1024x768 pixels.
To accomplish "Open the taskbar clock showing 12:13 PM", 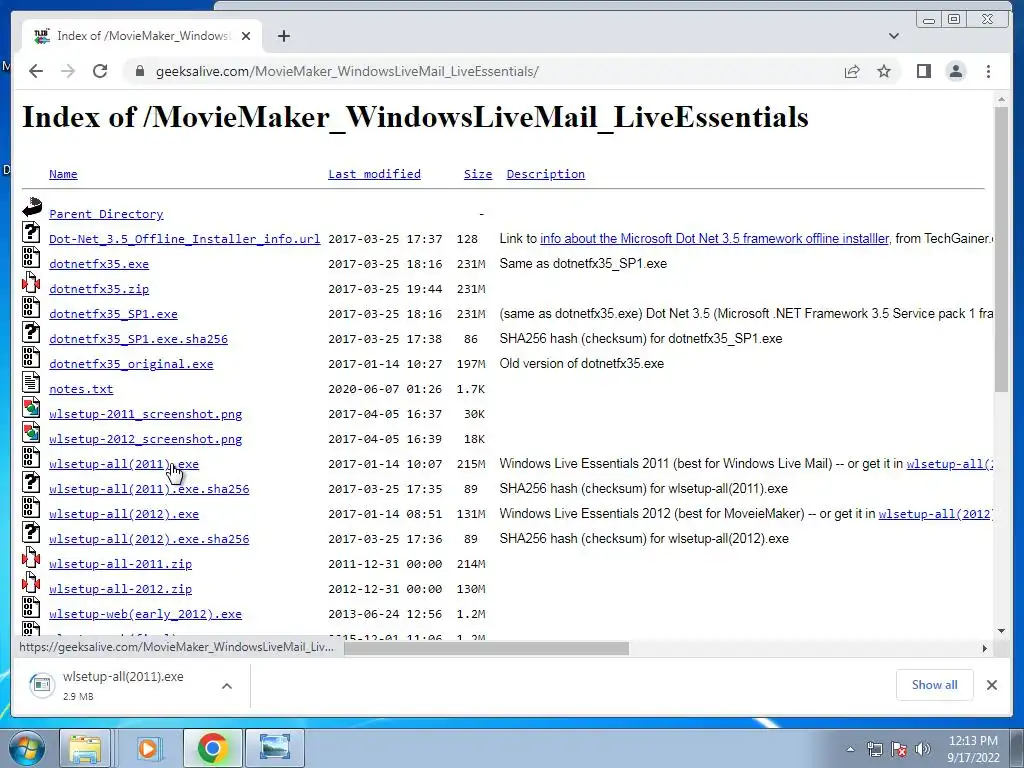I will [973, 748].
